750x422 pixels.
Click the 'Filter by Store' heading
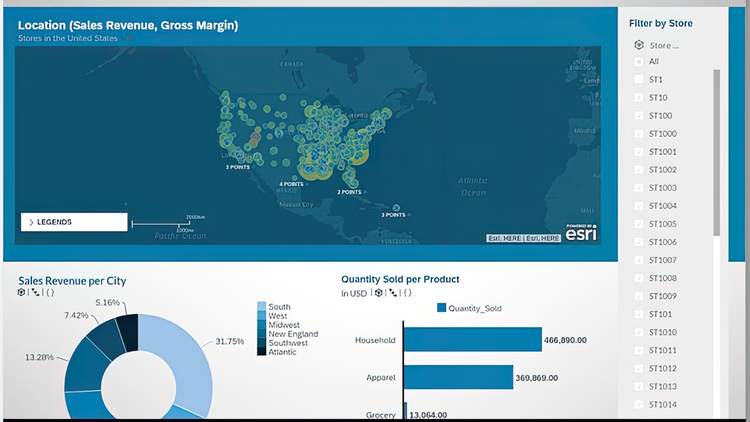pos(661,23)
